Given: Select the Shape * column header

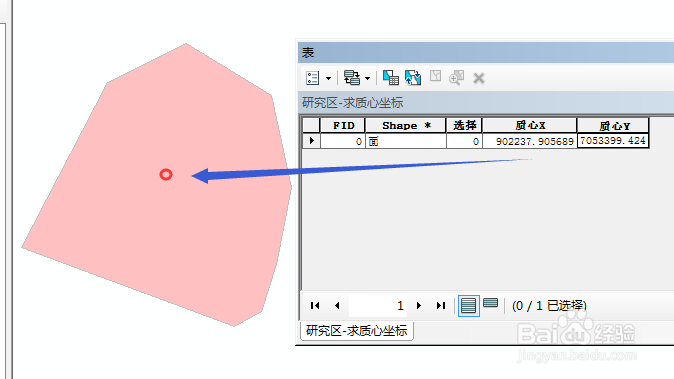Looking at the screenshot, I should 406,125.
